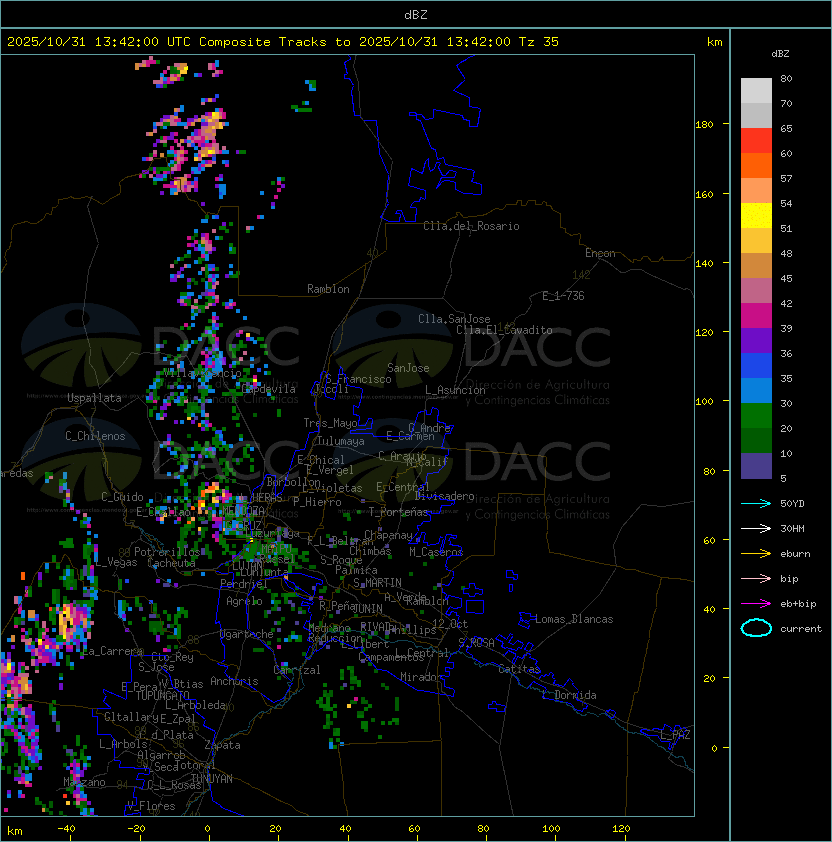Pick the light gray top dBZ swatch
This screenshot has height=842, width=832.
coord(756,91)
